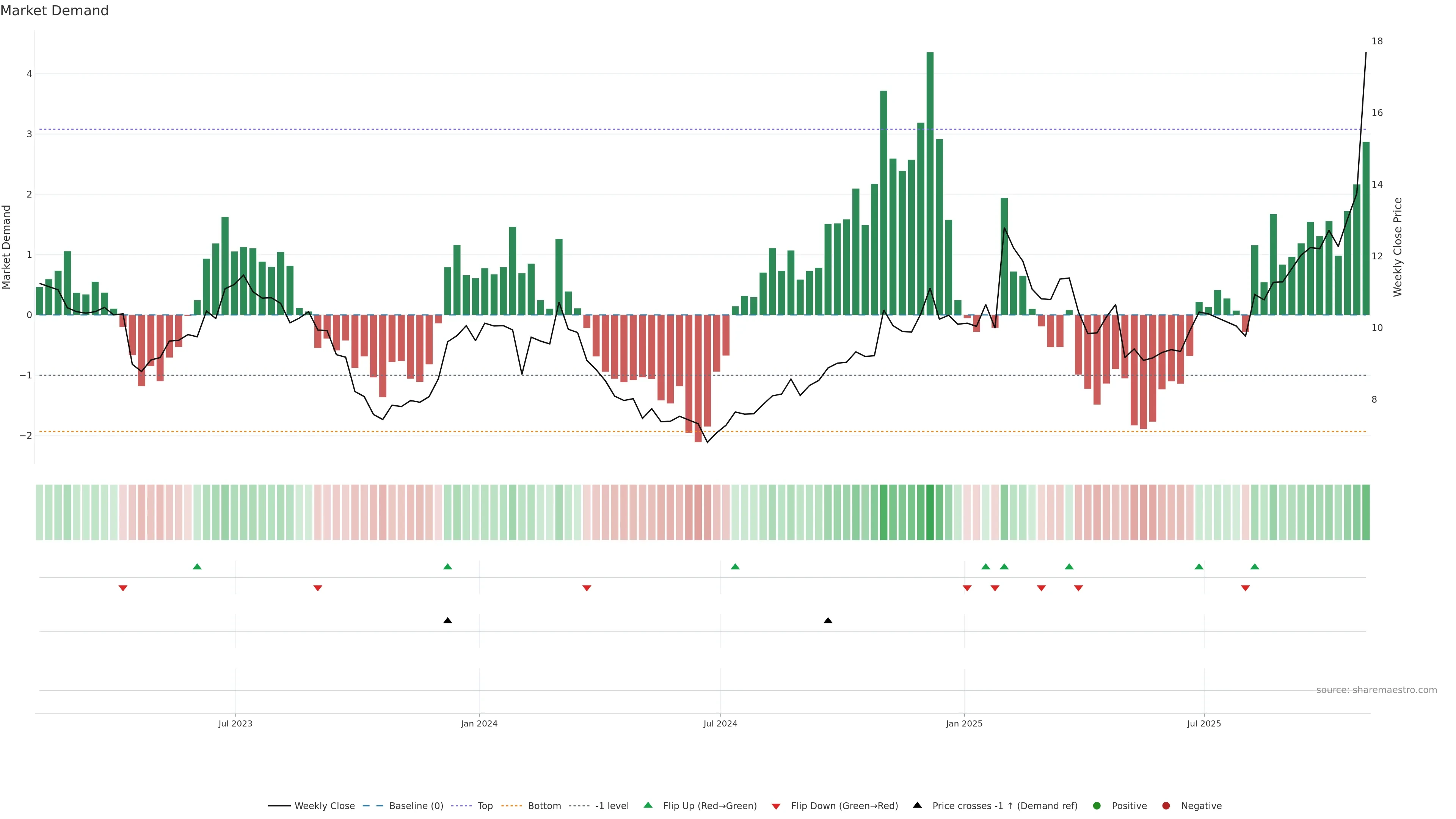Click the green flip-up marker near Jul 2024
Viewport: 1456px width, 819px height.
pos(735,566)
